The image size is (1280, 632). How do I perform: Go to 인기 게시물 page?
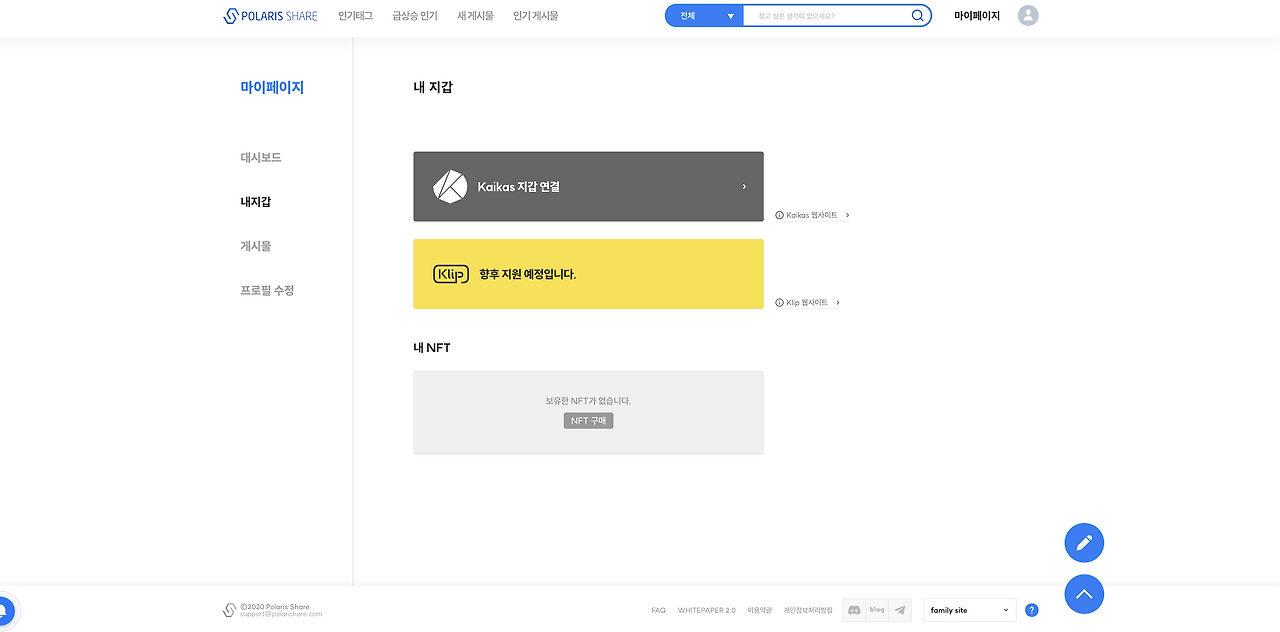(536, 16)
